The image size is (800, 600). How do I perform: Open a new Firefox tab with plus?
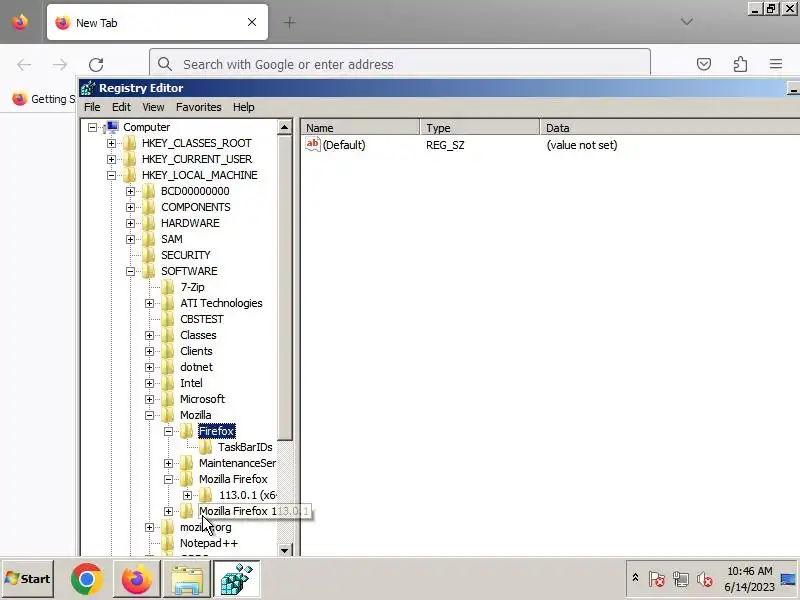(289, 22)
